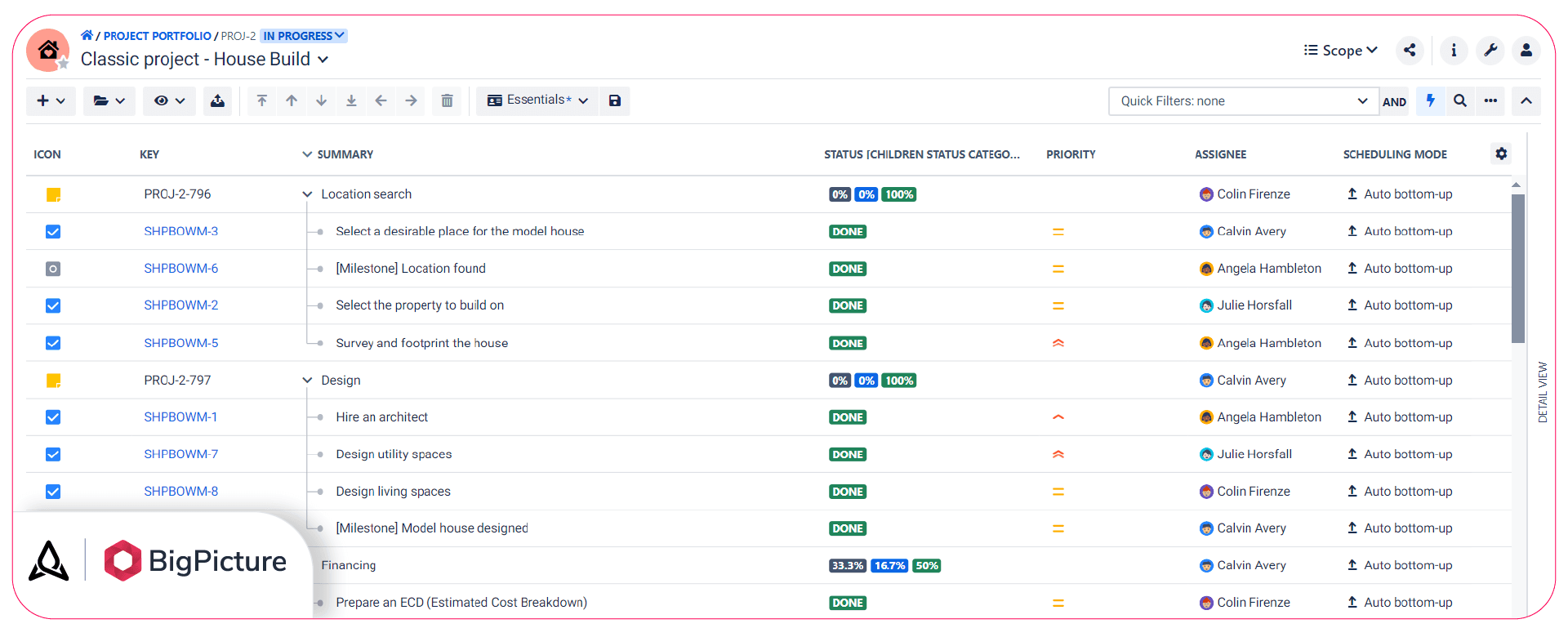This screenshot has height=637, width=1568.
Task: Click the trash delete icon
Action: coord(447,100)
